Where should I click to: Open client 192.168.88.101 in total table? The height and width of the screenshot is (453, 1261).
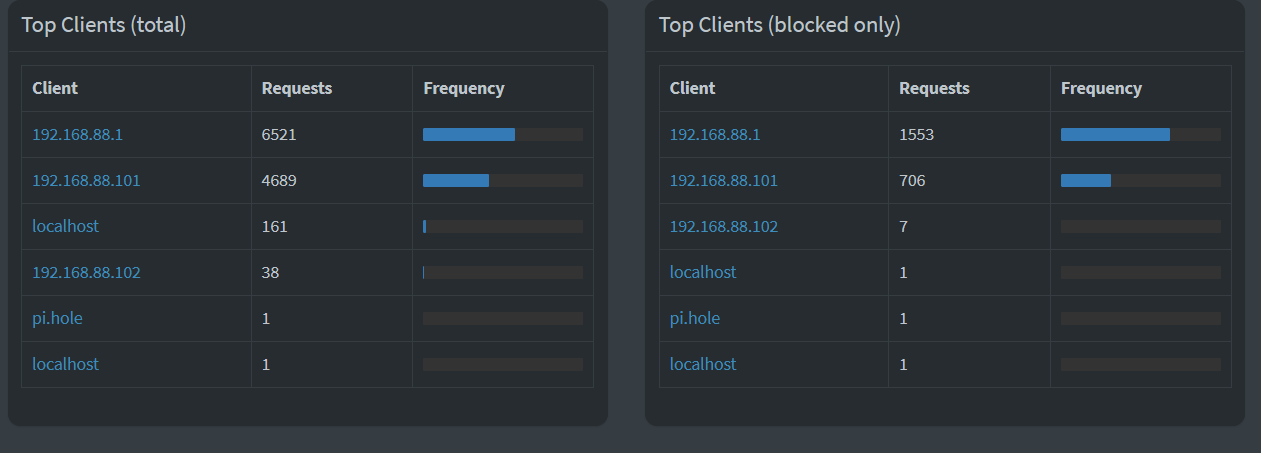coord(86,180)
